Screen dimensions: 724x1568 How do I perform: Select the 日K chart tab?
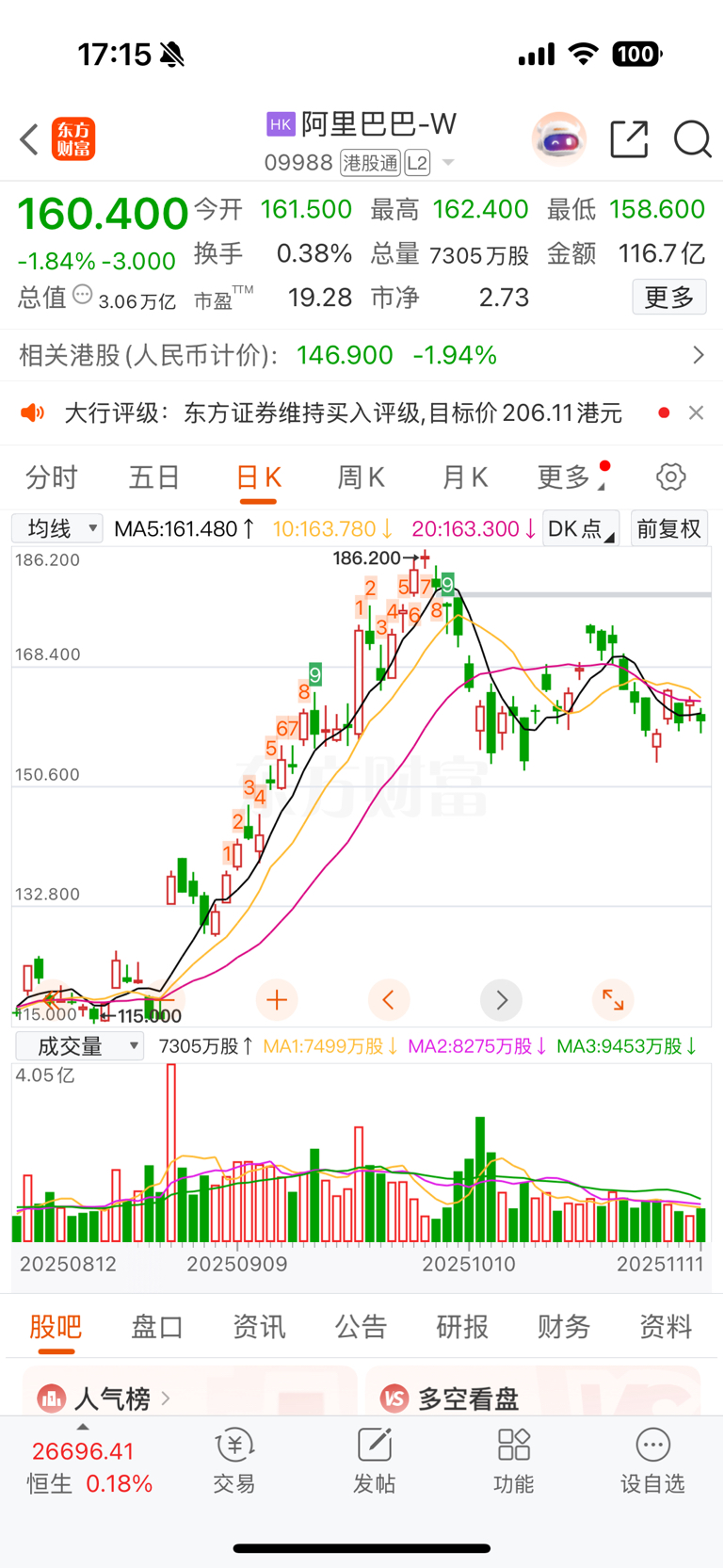tap(258, 477)
